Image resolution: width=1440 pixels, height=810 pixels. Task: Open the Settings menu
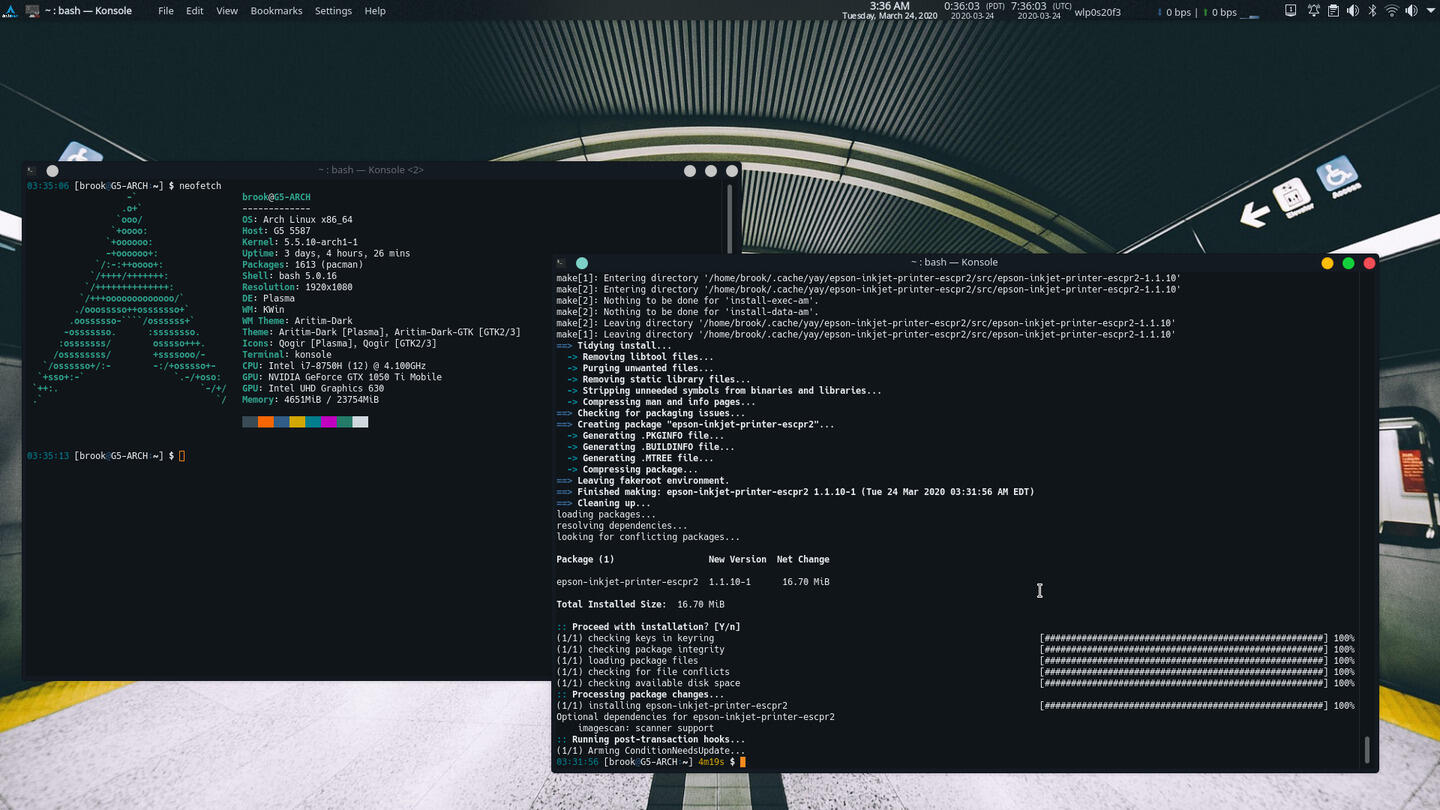point(333,11)
